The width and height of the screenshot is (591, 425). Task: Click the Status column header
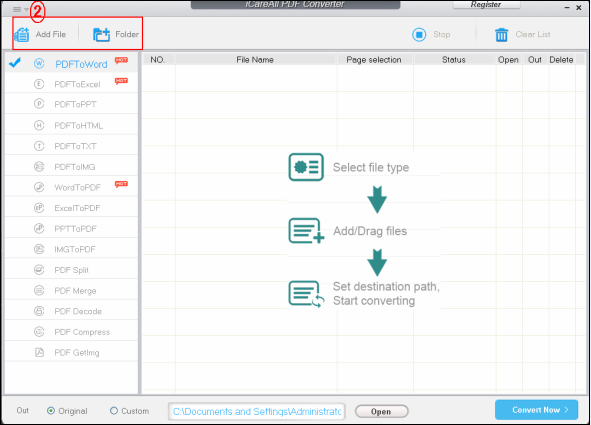pos(454,60)
